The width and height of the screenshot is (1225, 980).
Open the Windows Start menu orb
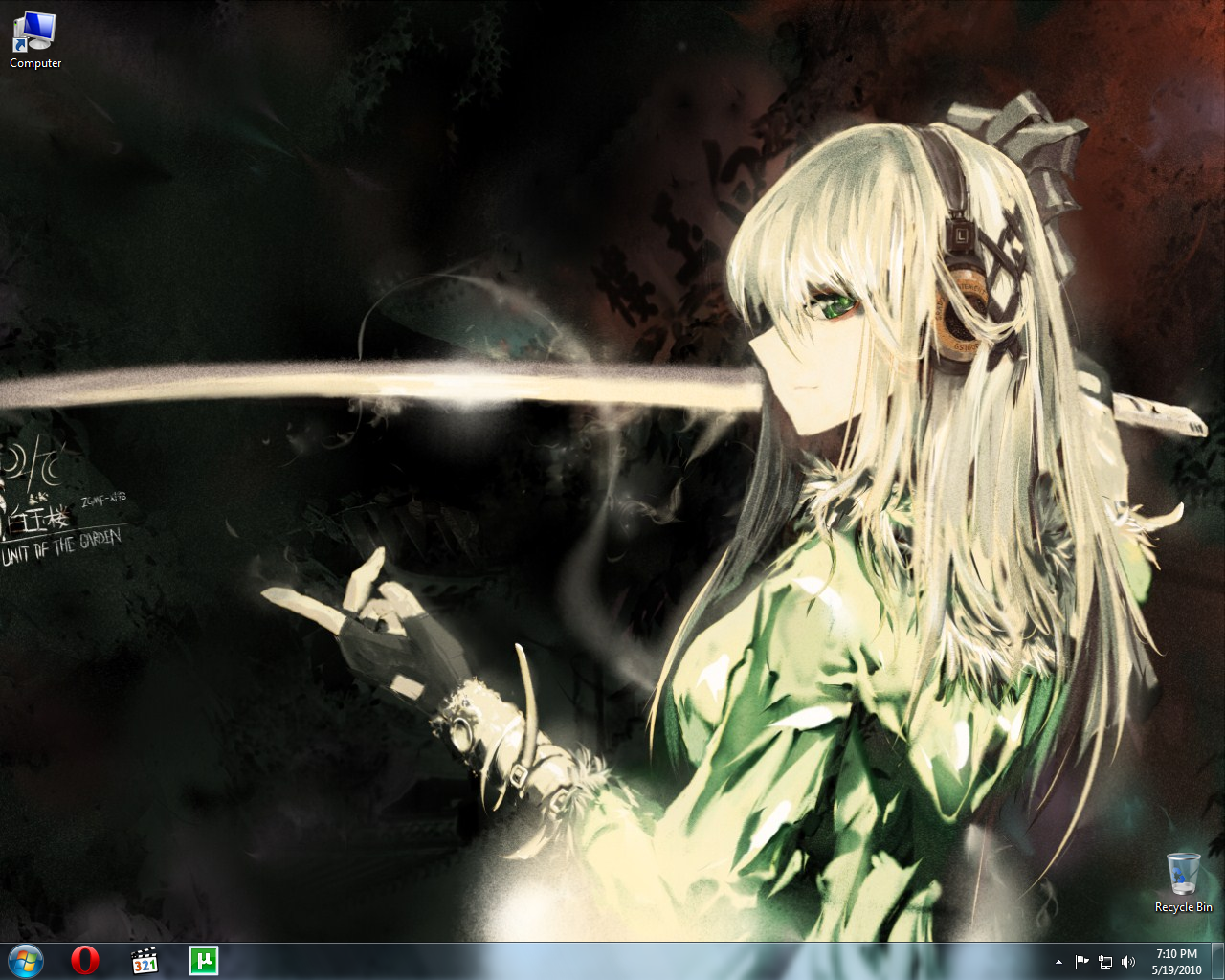(26, 961)
